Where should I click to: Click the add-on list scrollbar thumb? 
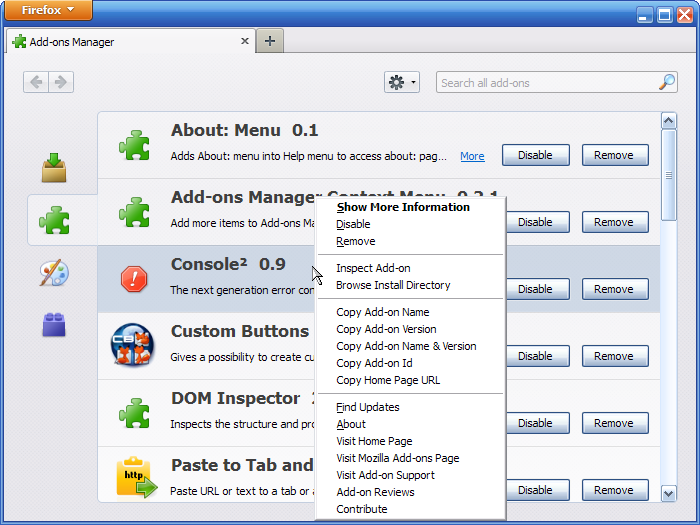pyautogui.click(x=669, y=175)
